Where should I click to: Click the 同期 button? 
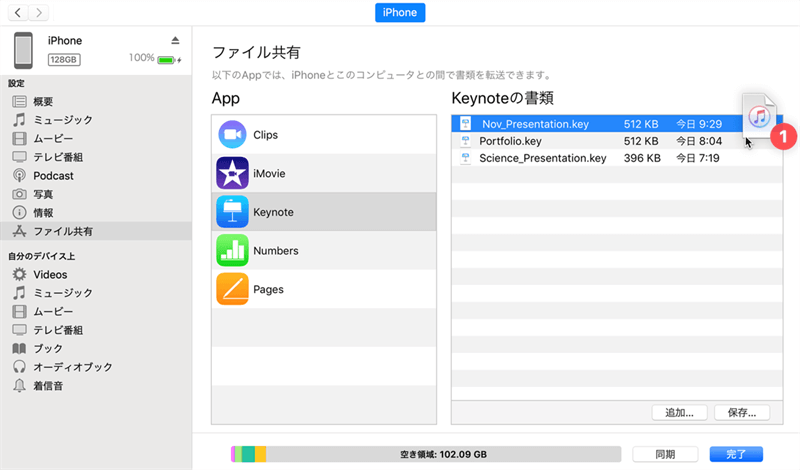[x=665, y=454]
